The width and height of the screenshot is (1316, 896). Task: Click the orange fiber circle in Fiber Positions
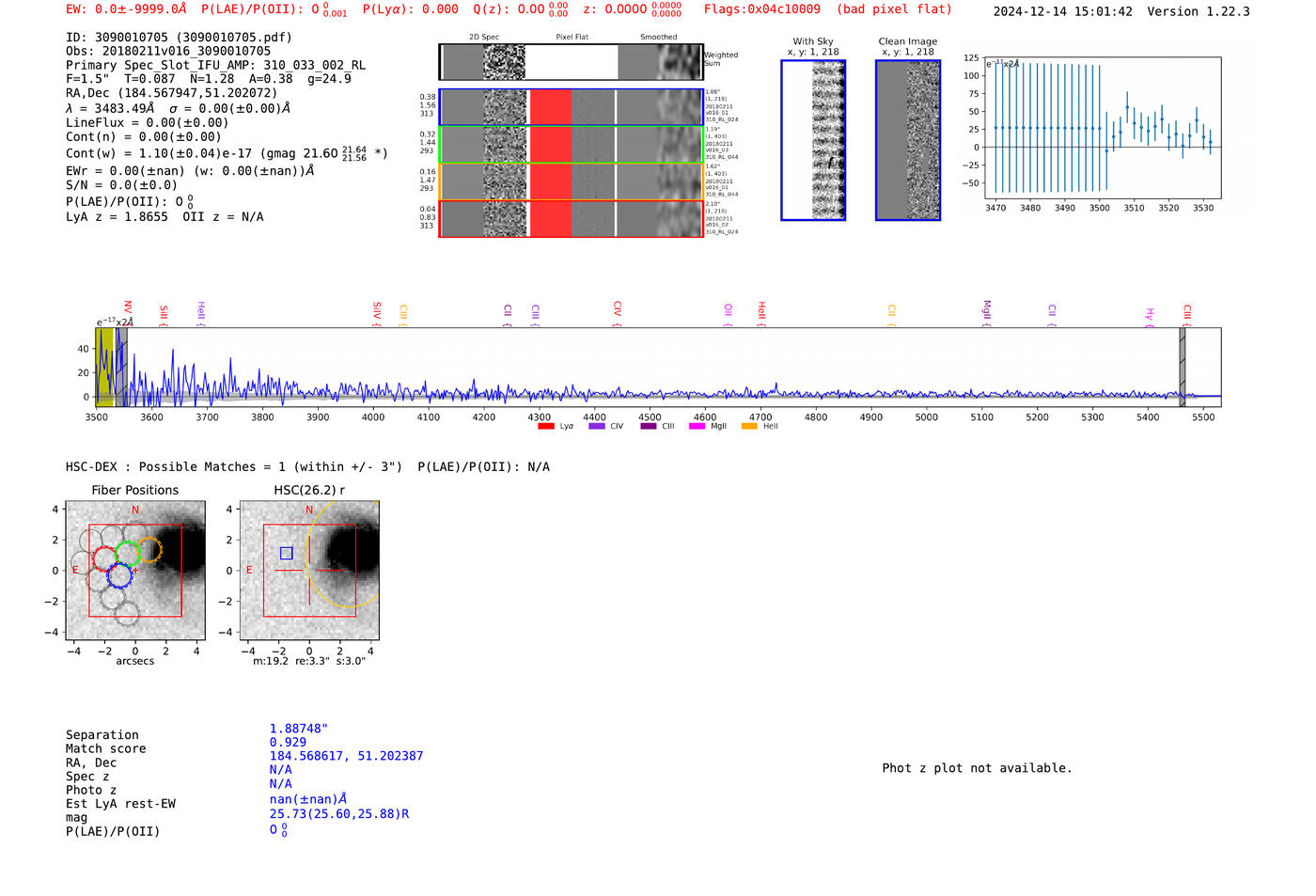[149, 550]
